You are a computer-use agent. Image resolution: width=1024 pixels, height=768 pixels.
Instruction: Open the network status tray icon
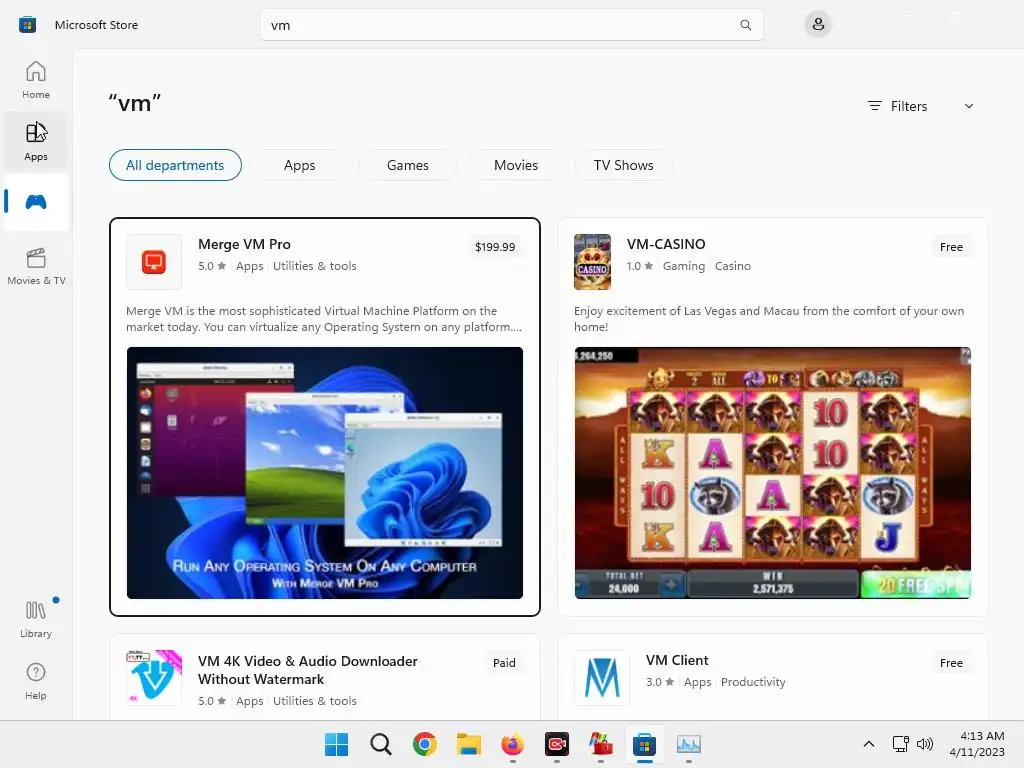[901, 744]
